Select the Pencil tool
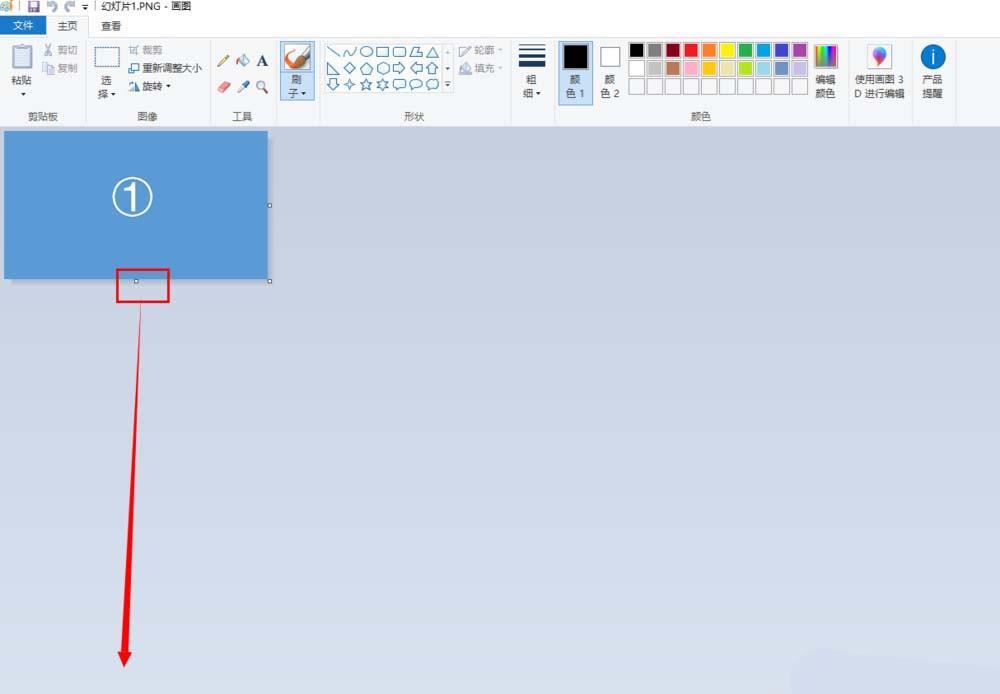The width and height of the screenshot is (1000, 694). 224,60
